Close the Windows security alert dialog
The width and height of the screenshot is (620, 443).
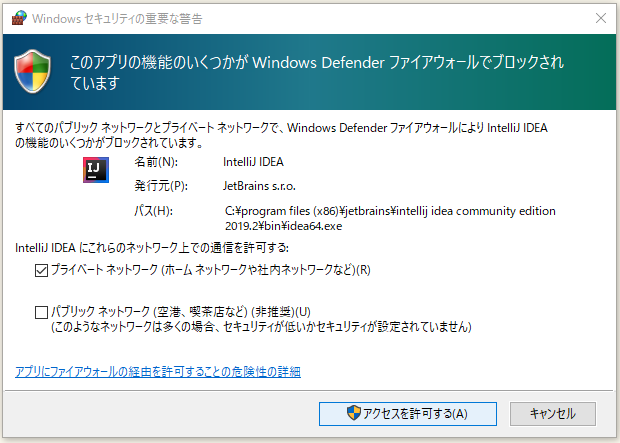(x=601, y=18)
